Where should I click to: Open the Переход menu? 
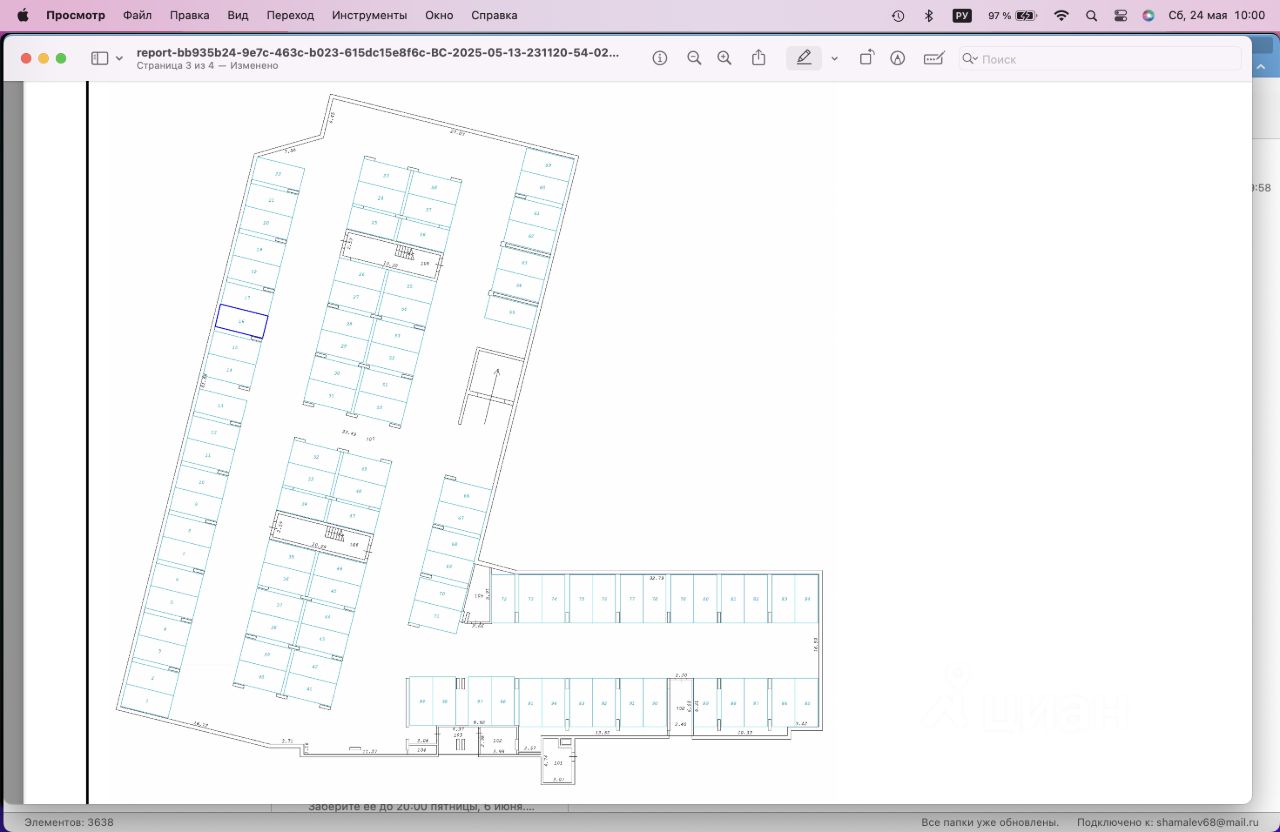click(x=290, y=15)
